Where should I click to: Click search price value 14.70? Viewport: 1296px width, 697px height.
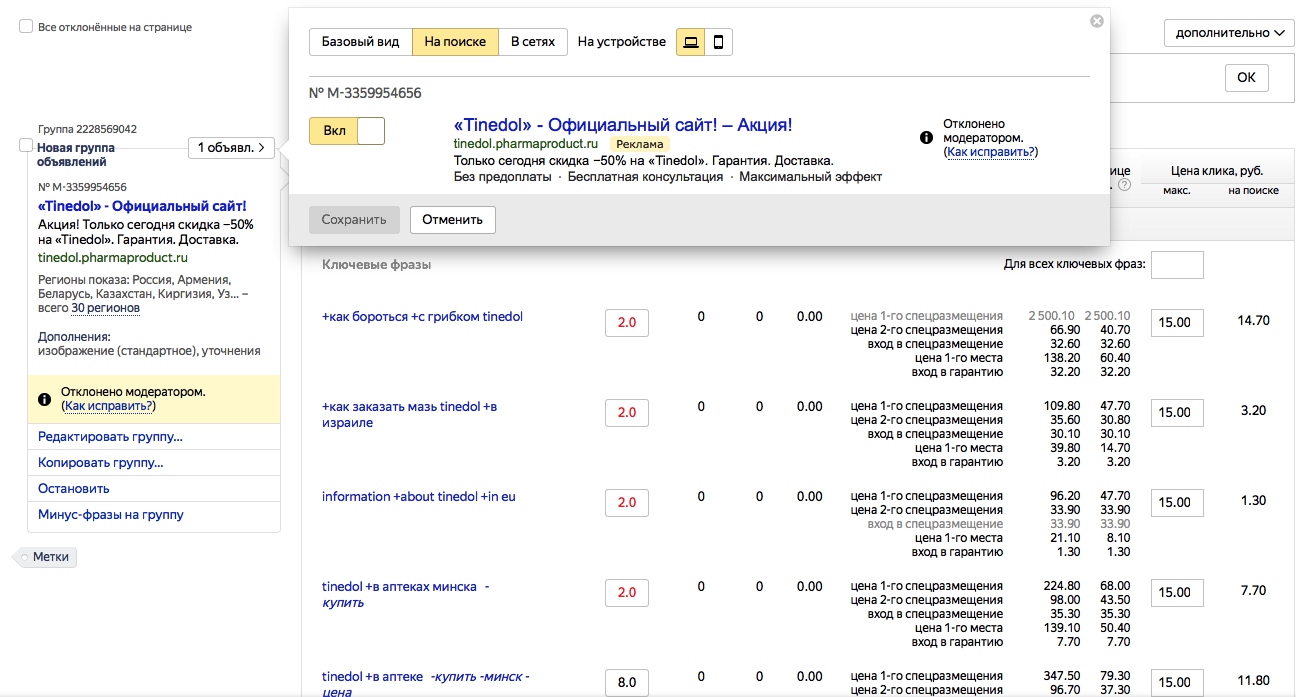coord(1253,321)
